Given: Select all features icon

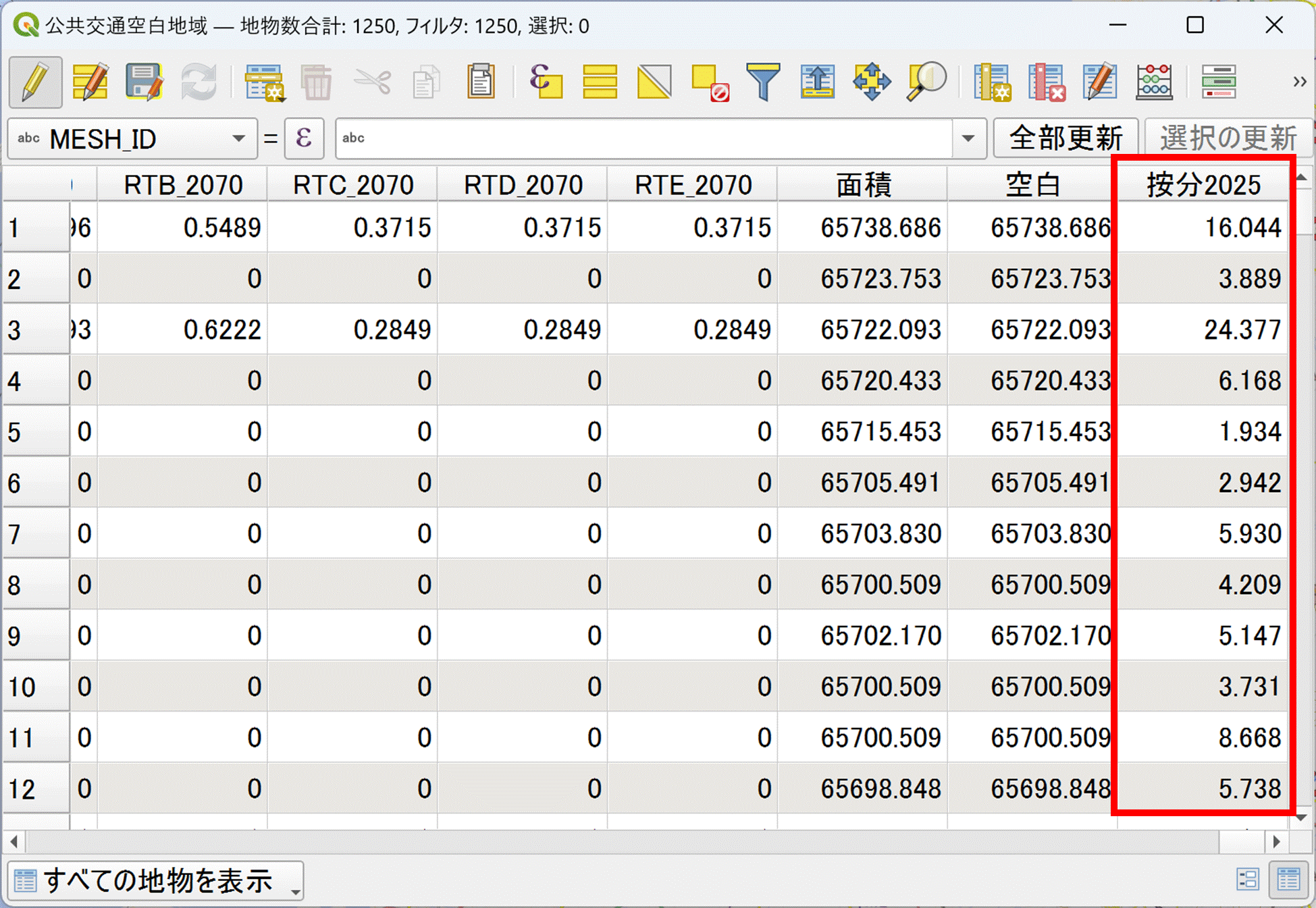Looking at the screenshot, I should point(600,82).
